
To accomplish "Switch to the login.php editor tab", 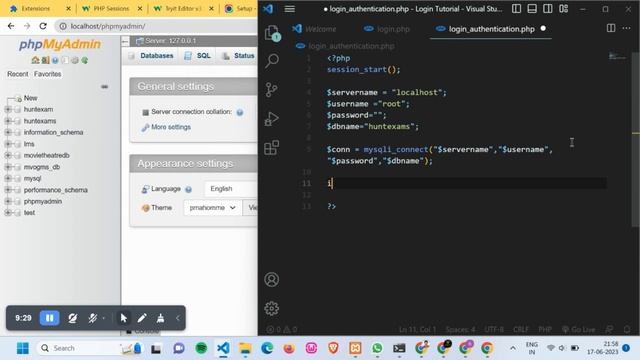I will (387, 29).
